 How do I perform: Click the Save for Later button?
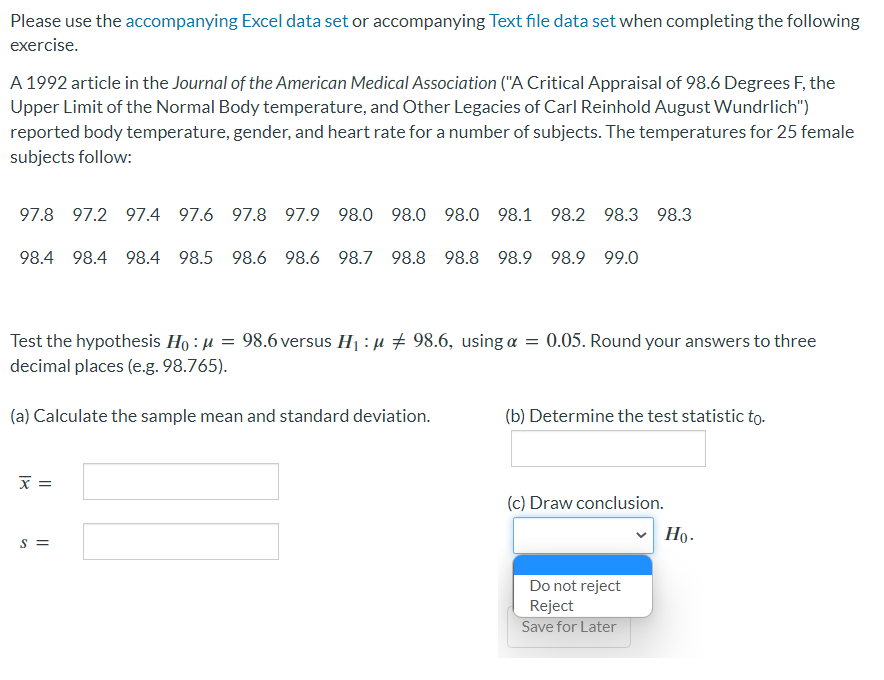(x=568, y=626)
